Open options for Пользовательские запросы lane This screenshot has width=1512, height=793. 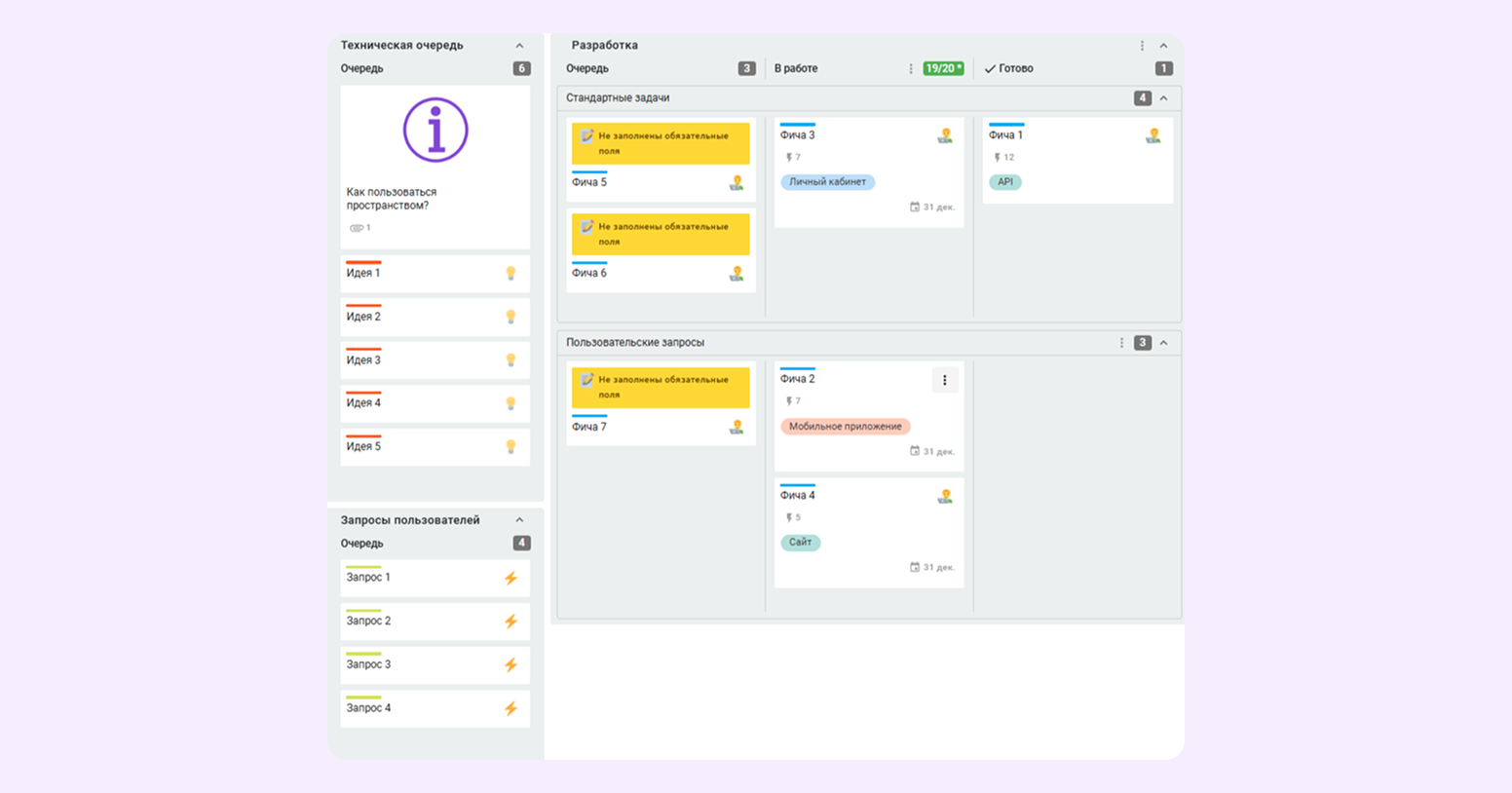1121,343
